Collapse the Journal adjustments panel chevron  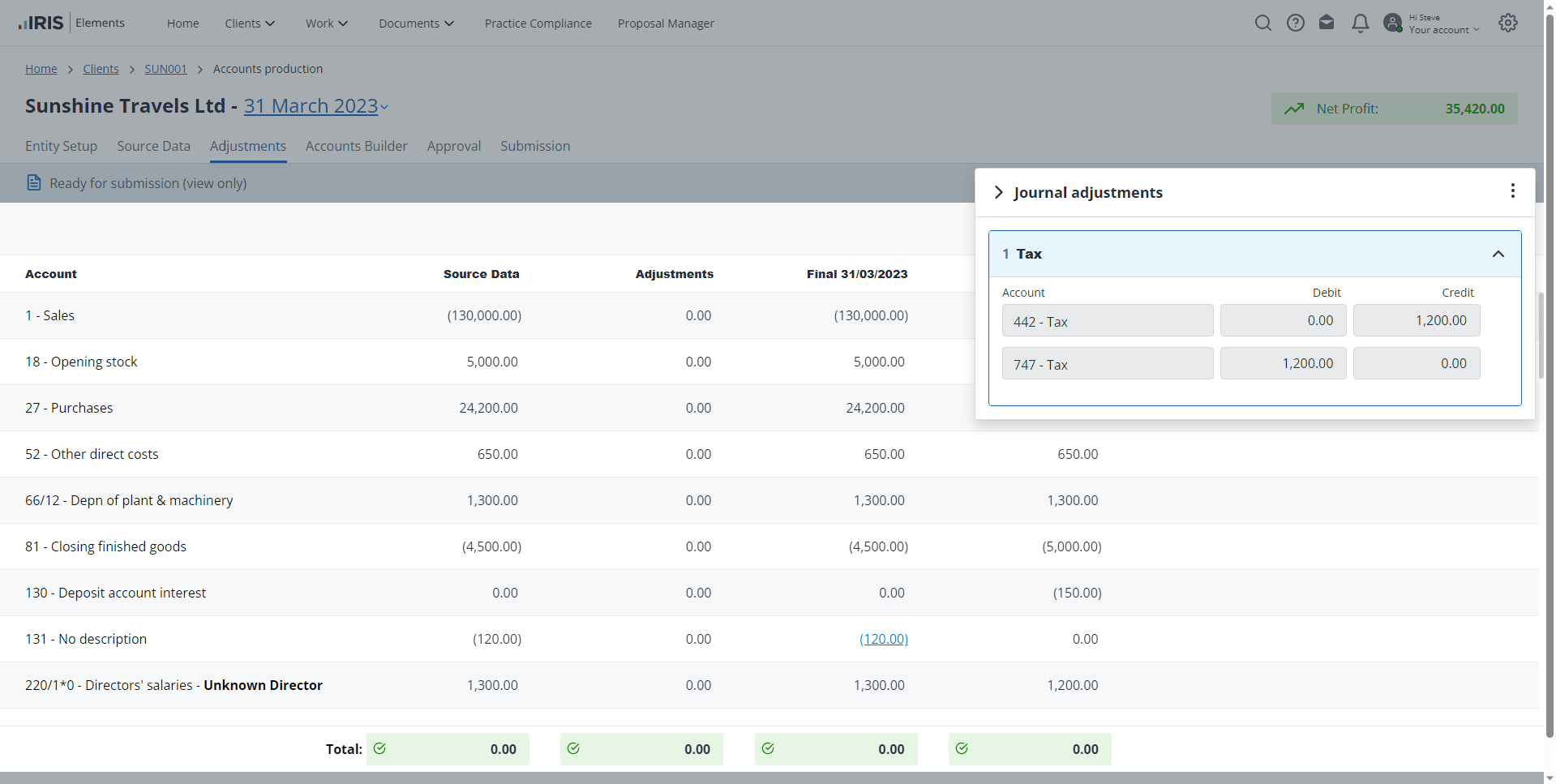[x=998, y=192]
